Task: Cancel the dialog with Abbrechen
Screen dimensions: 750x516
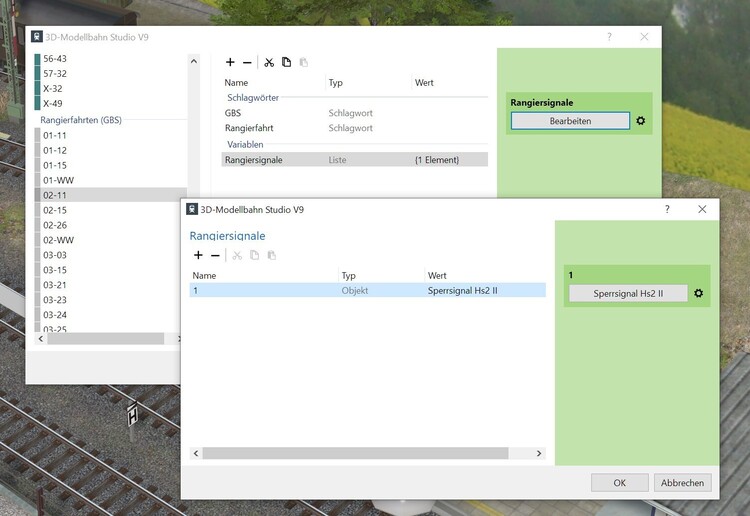Action: point(682,483)
